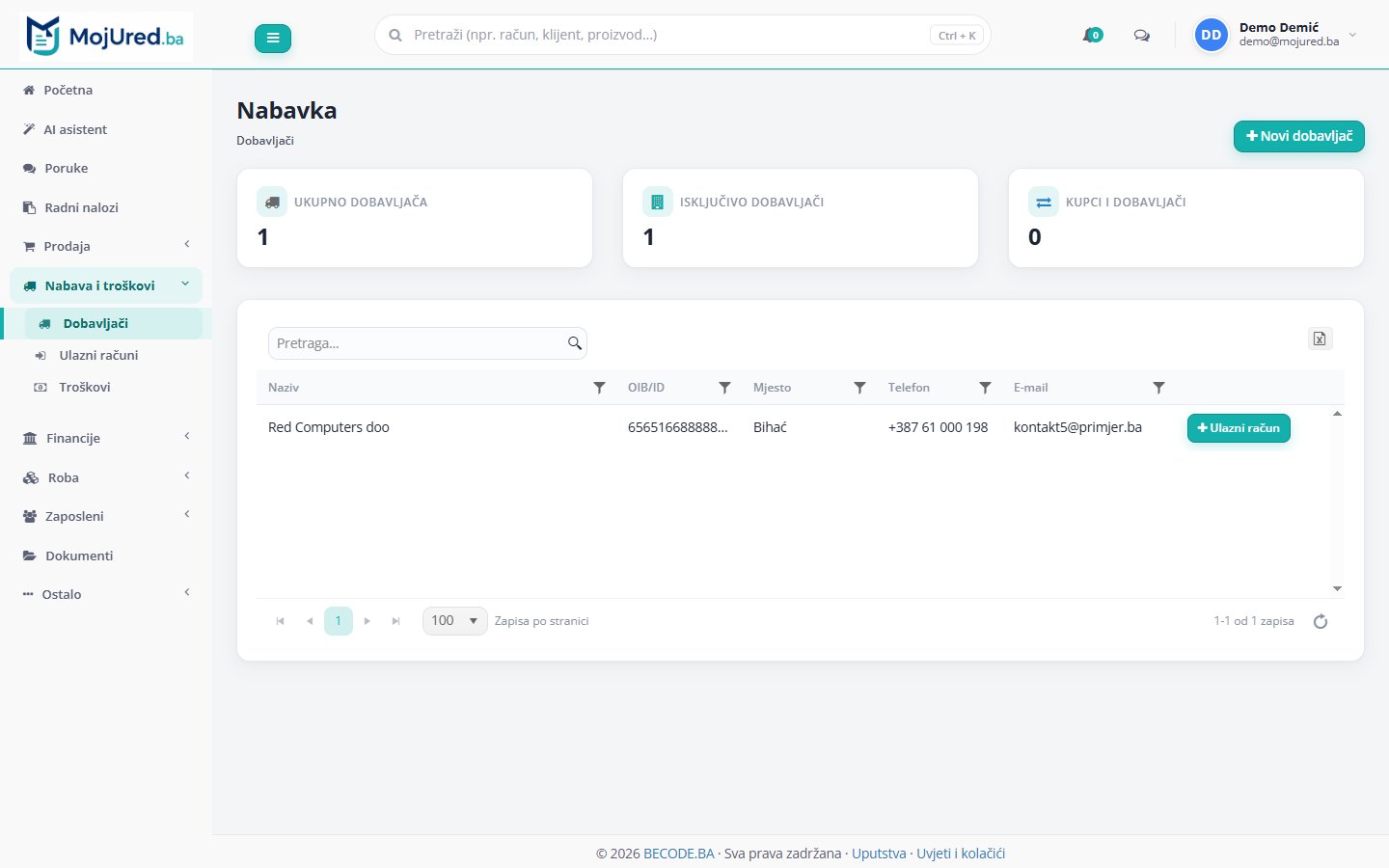Click the DD user avatar
This screenshot has width=1389, height=868.
1211,35
